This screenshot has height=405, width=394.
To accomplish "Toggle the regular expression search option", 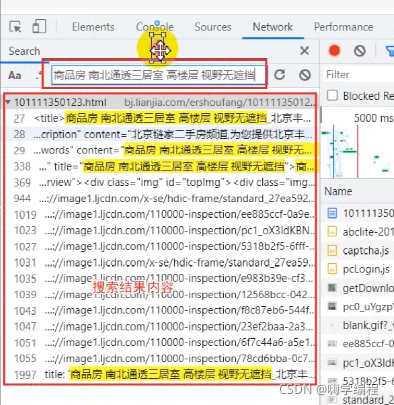I will 39,75.
